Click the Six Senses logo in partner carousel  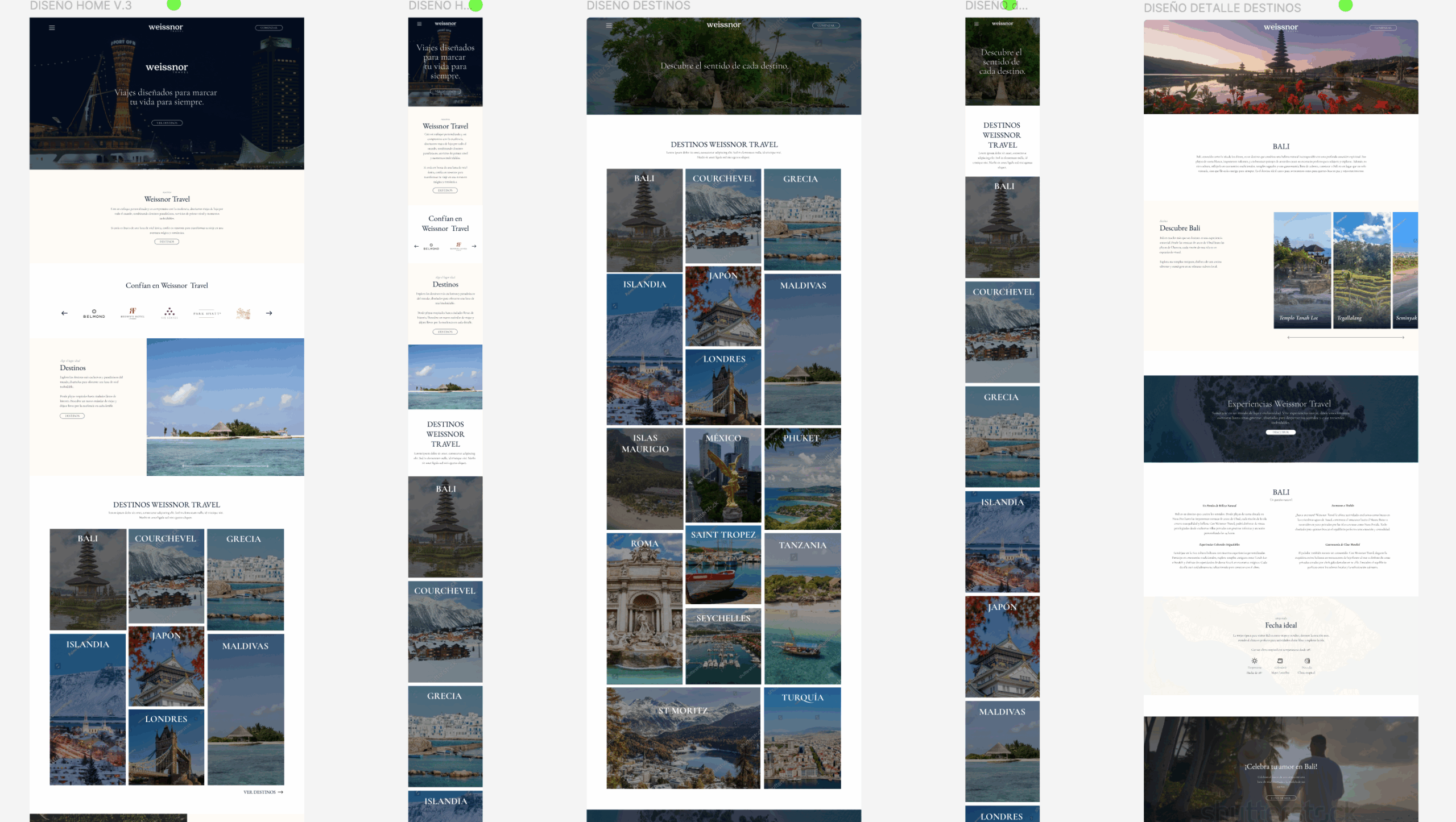[x=169, y=313]
